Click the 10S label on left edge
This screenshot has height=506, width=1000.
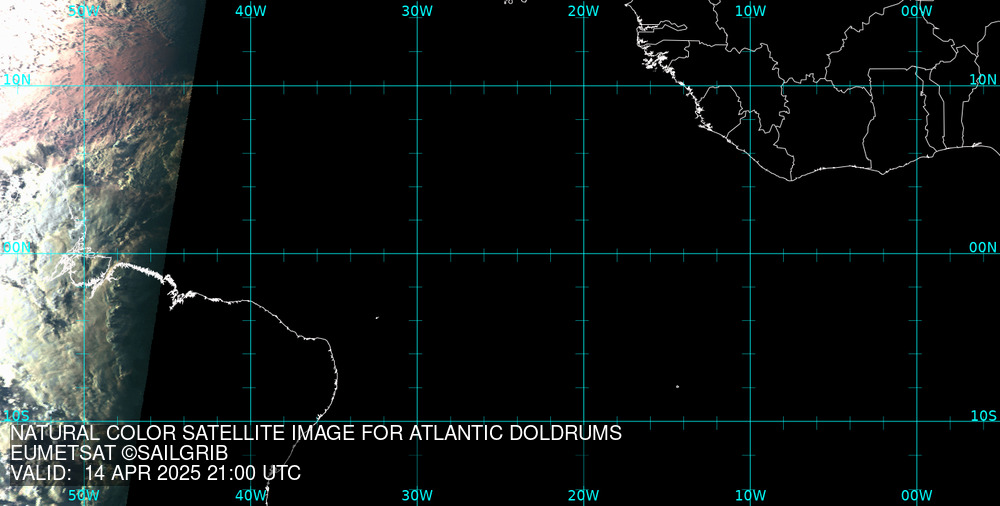pos(17,416)
